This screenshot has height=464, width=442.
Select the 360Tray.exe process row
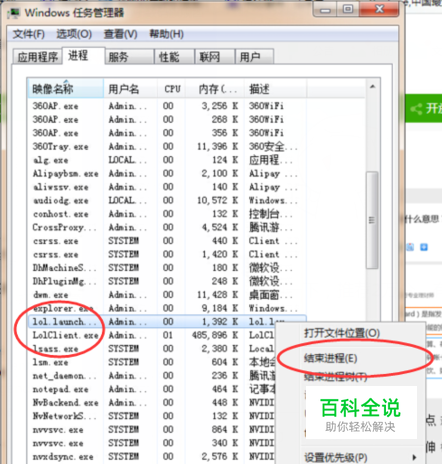point(167,146)
